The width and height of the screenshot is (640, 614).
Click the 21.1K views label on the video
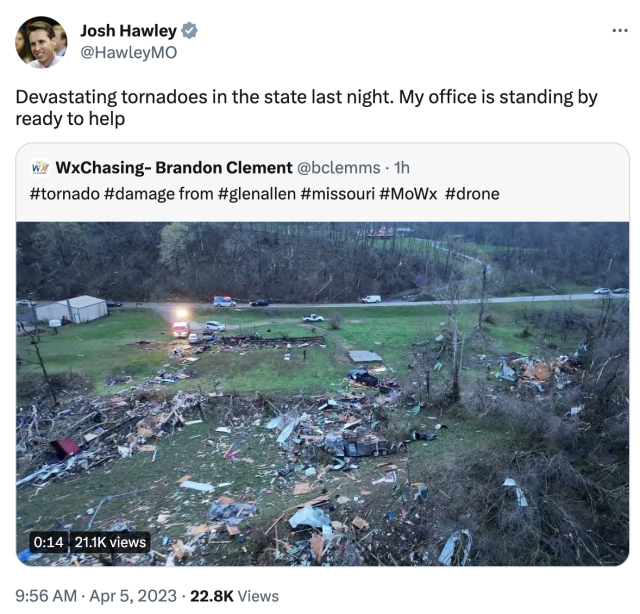111,542
